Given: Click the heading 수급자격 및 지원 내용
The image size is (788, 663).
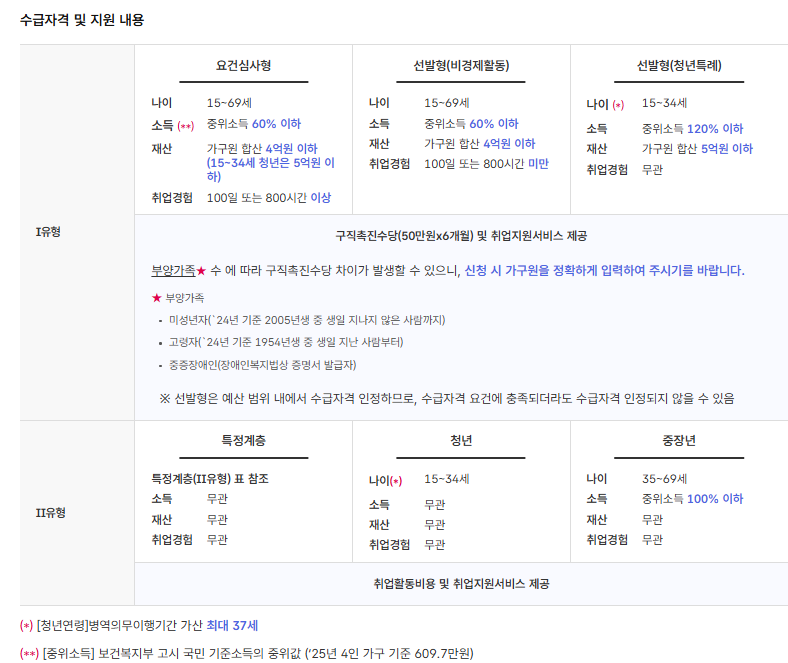Looking at the screenshot, I should (x=82, y=20).
